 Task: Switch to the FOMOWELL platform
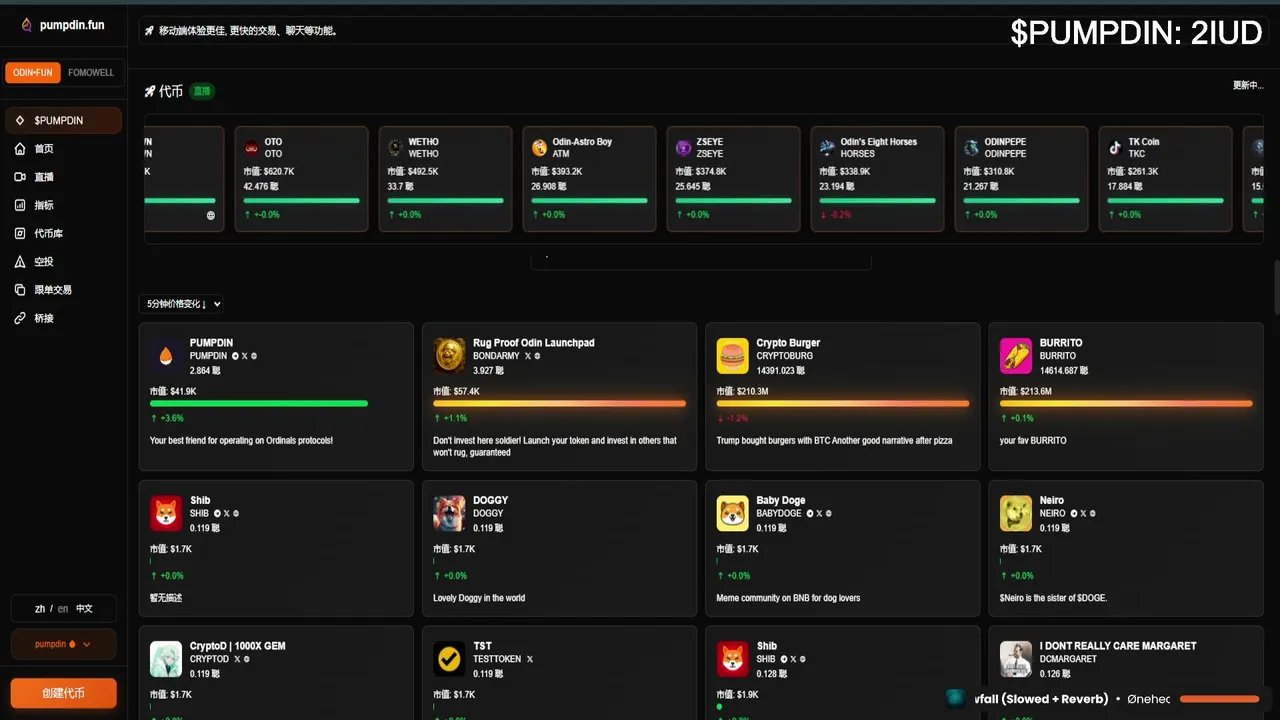(91, 73)
